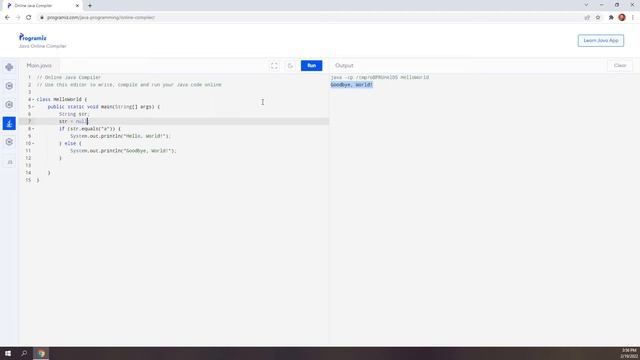Viewport: 640px width, 360px height.
Task: Run the Java code
Action: coord(311,66)
